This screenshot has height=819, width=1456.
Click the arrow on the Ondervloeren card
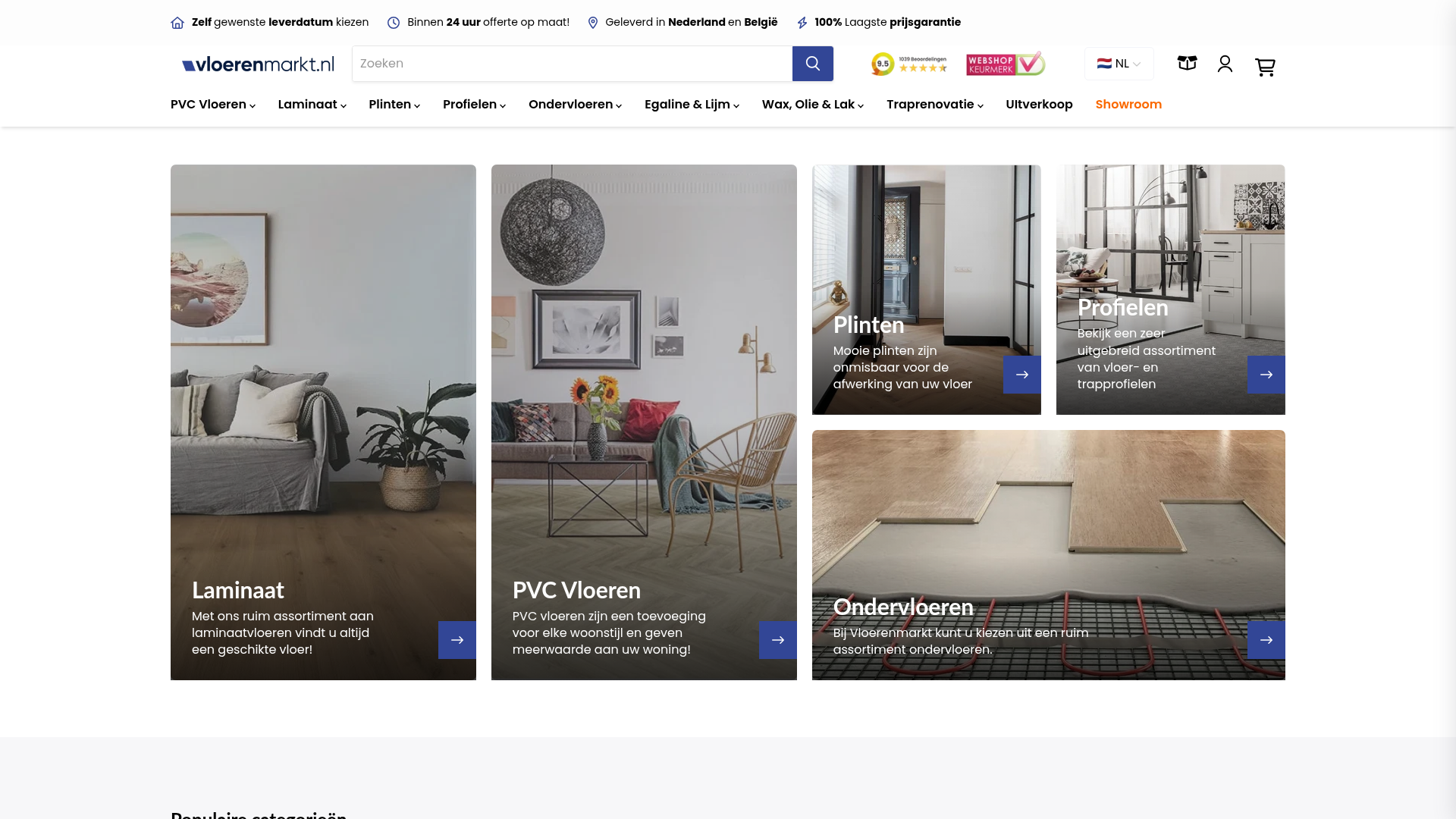(1266, 640)
